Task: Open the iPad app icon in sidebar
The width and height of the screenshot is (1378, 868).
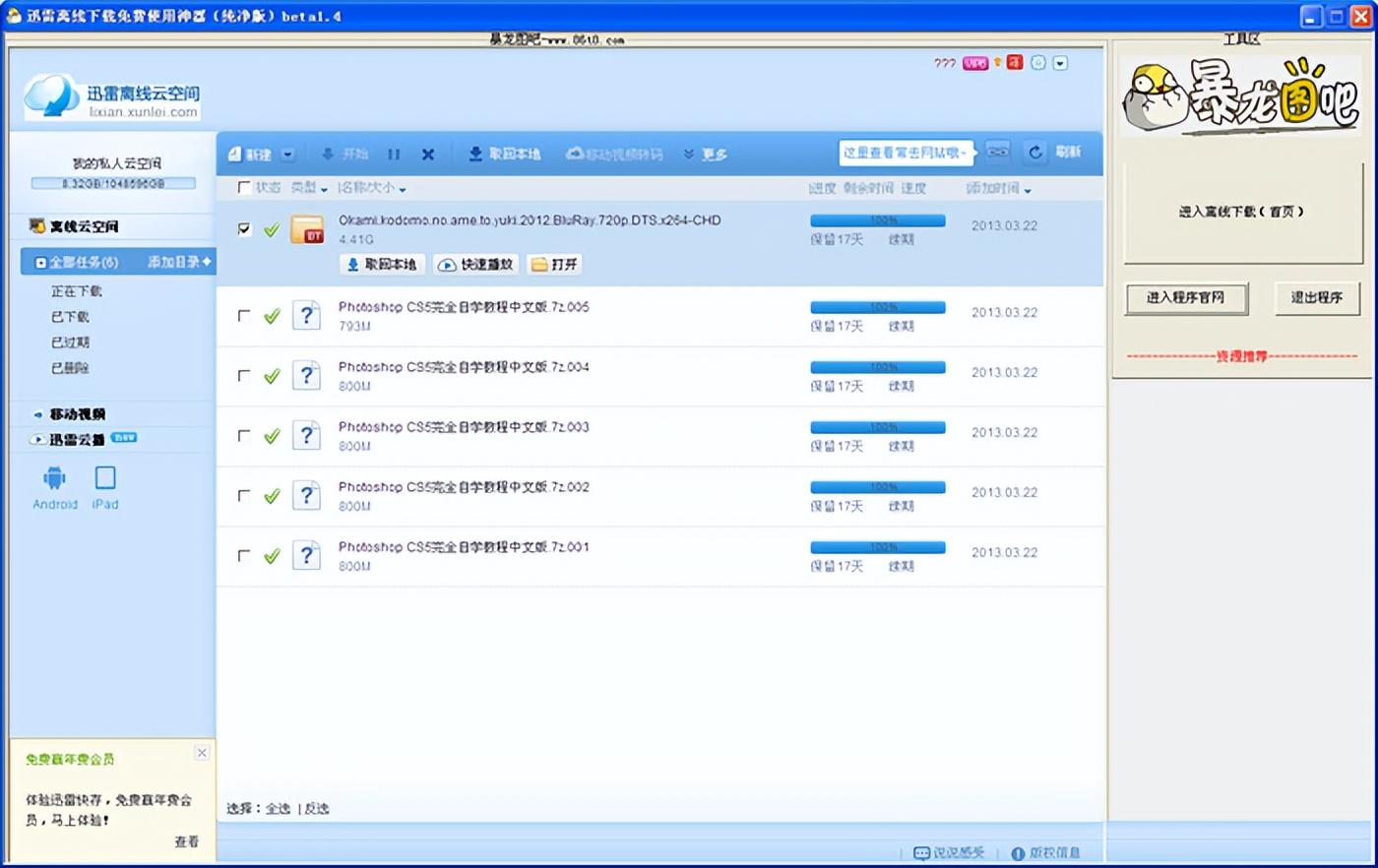Action: pos(105,478)
